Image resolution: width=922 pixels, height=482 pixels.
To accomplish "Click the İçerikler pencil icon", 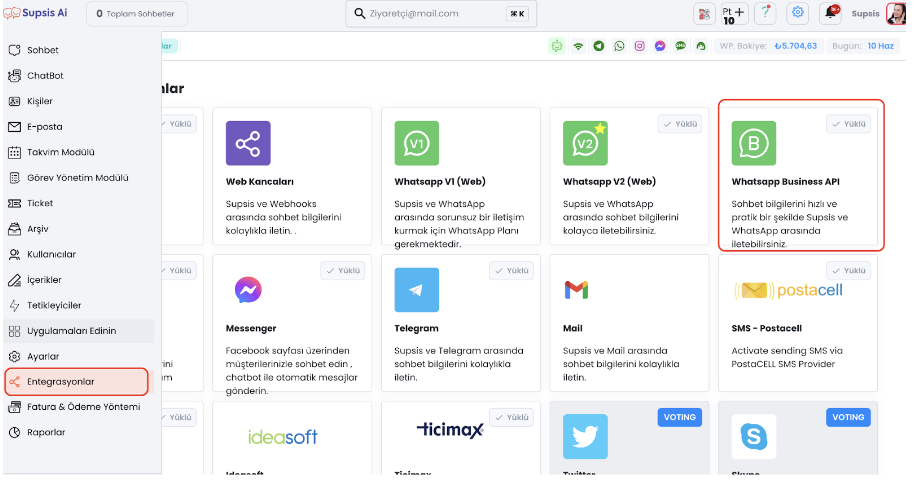I will point(15,280).
